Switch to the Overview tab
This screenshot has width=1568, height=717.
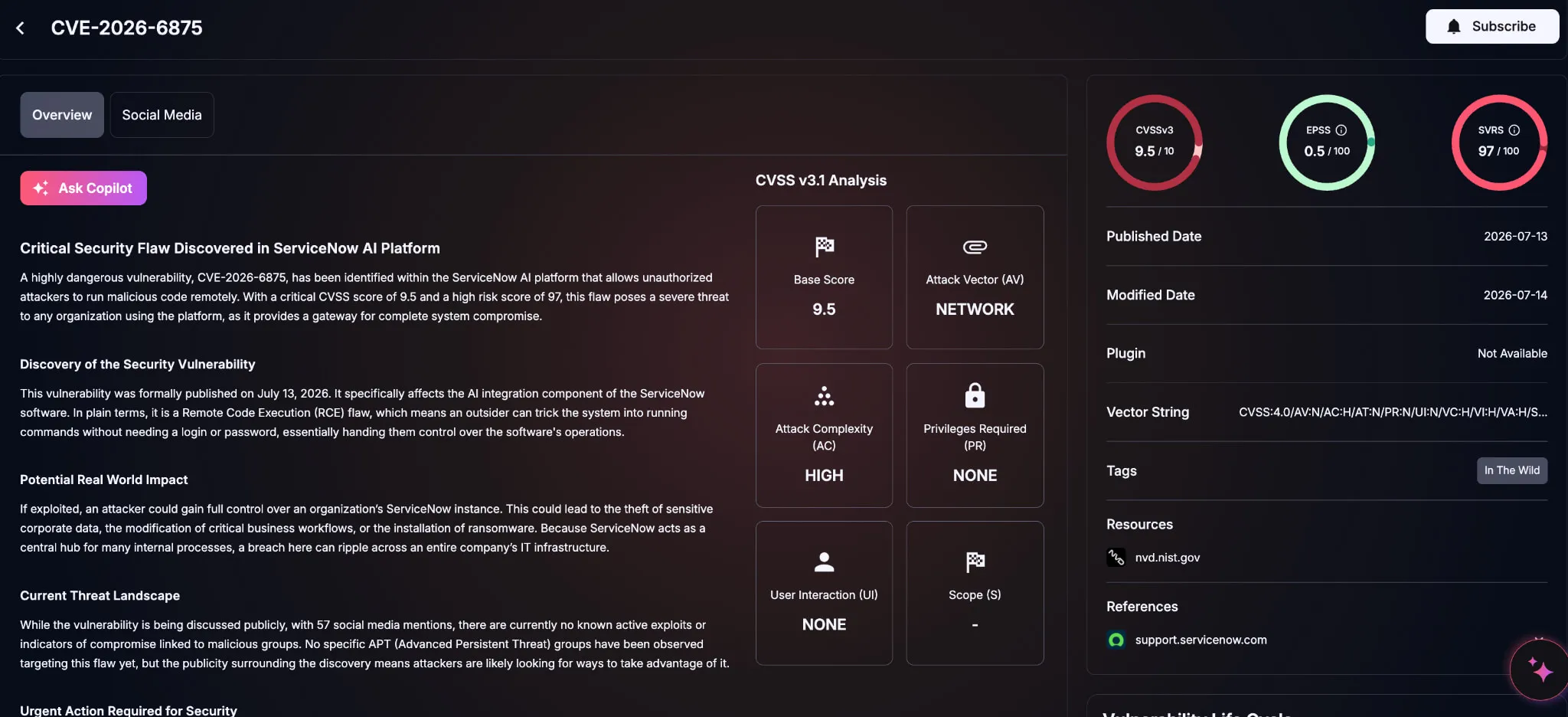click(x=62, y=115)
